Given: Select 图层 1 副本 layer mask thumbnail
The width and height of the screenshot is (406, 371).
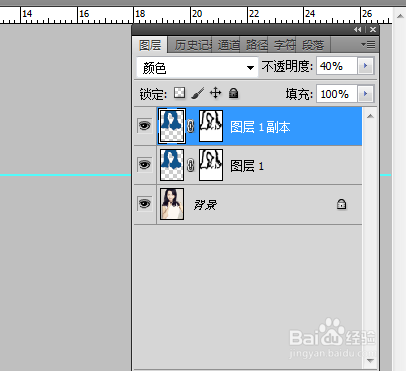Looking at the screenshot, I should [x=211, y=126].
